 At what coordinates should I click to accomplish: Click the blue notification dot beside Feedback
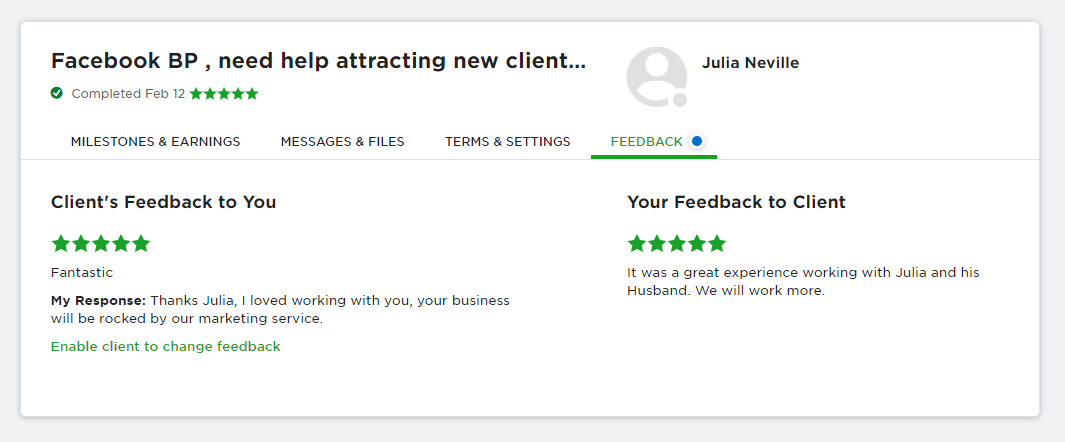click(697, 141)
